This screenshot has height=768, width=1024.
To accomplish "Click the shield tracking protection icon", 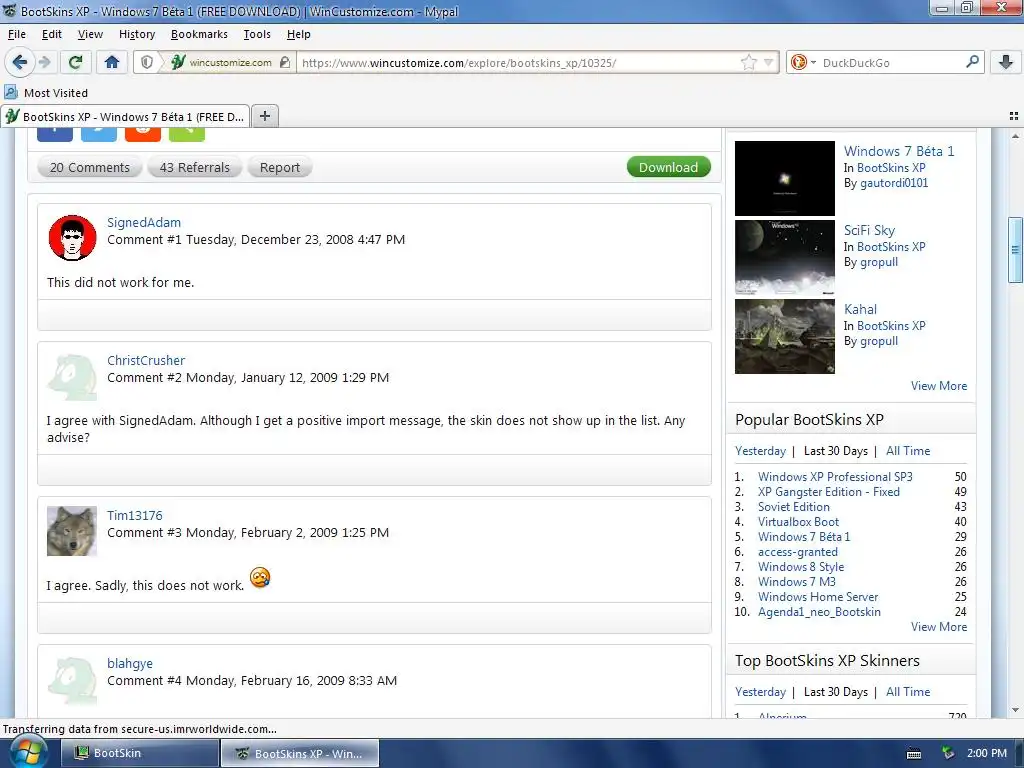I will 148,63.
